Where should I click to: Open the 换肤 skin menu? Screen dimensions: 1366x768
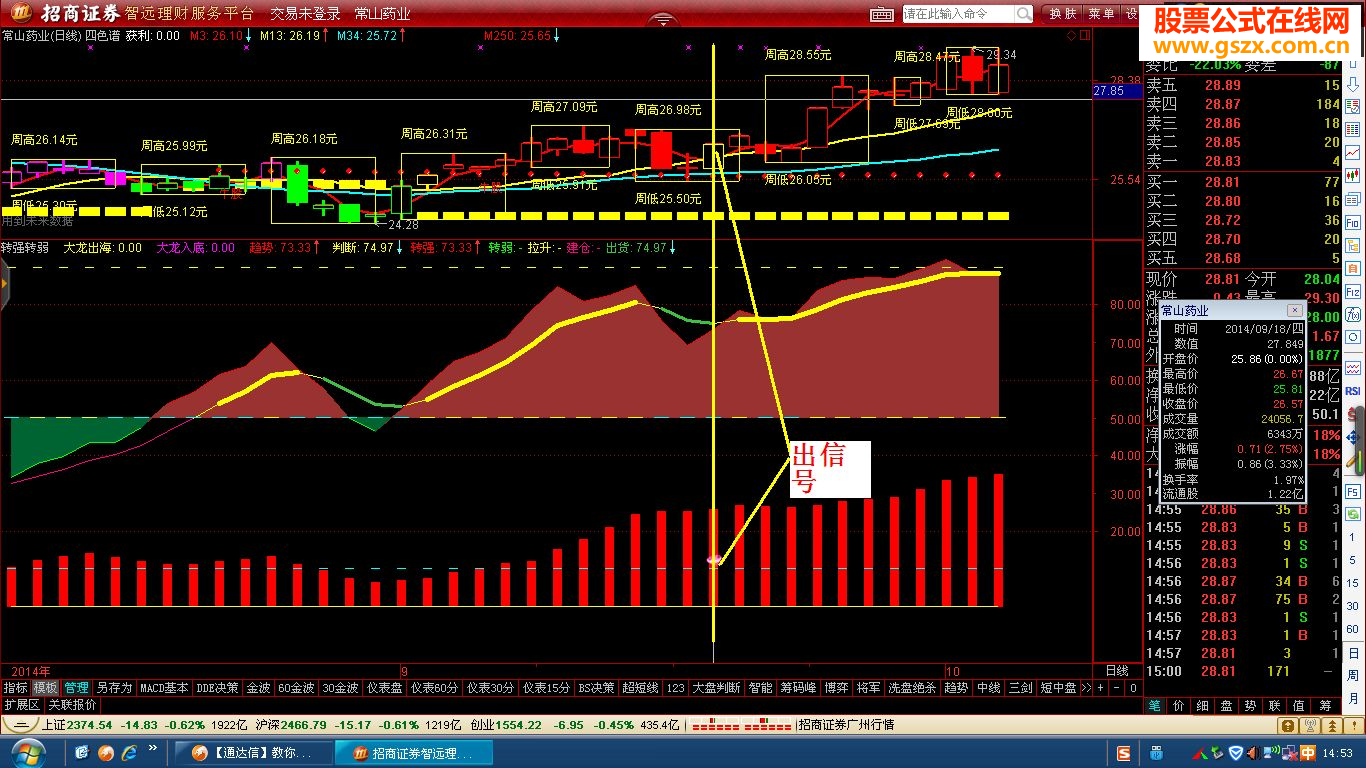1063,14
